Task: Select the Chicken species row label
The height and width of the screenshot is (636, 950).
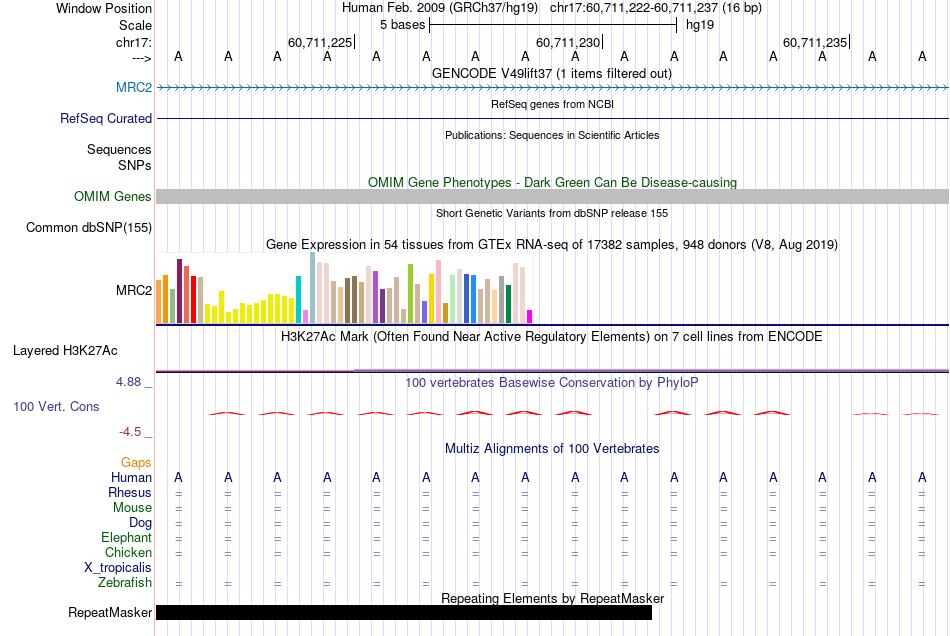Action: click(x=128, y=552)
